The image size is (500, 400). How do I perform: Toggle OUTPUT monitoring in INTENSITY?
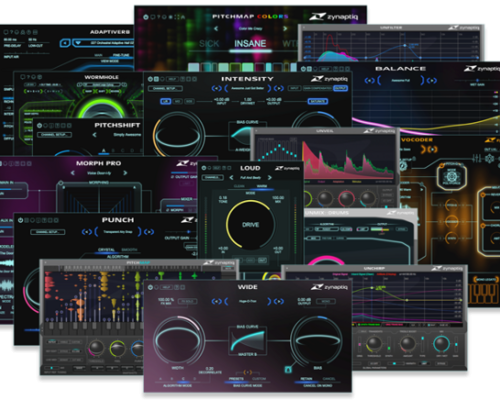(340, 88)
